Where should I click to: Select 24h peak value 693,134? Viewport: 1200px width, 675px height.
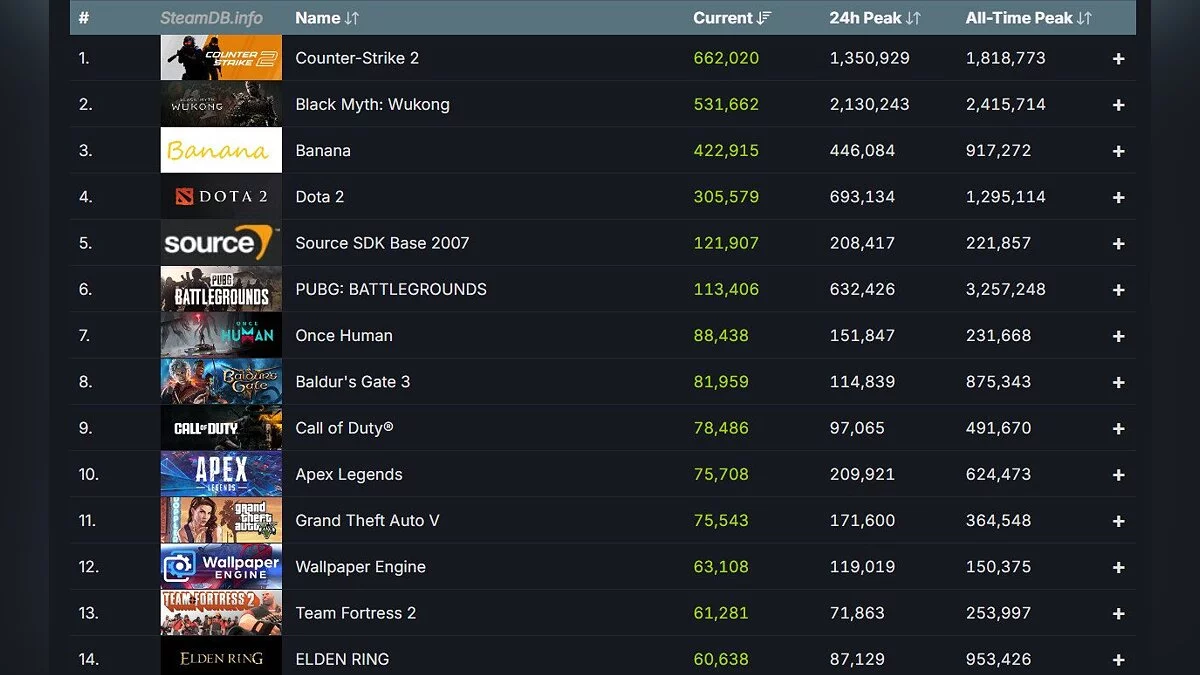point(862,197)
